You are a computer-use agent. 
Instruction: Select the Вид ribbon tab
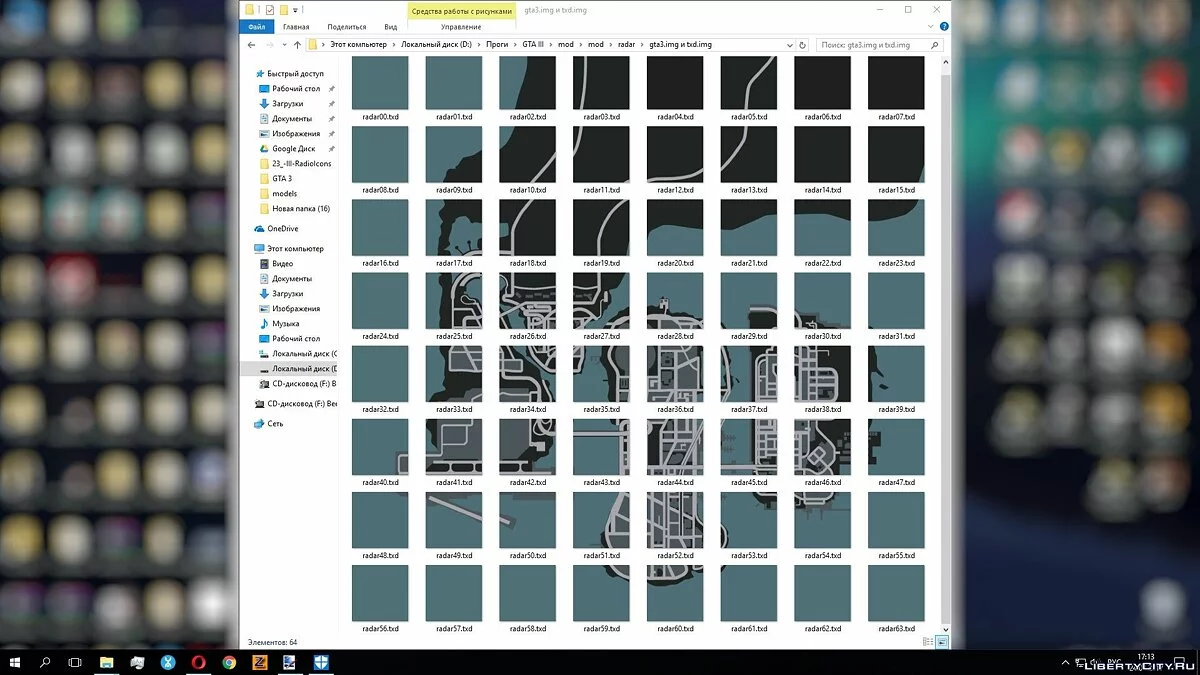pyautogui.click(x=391, y=27)
